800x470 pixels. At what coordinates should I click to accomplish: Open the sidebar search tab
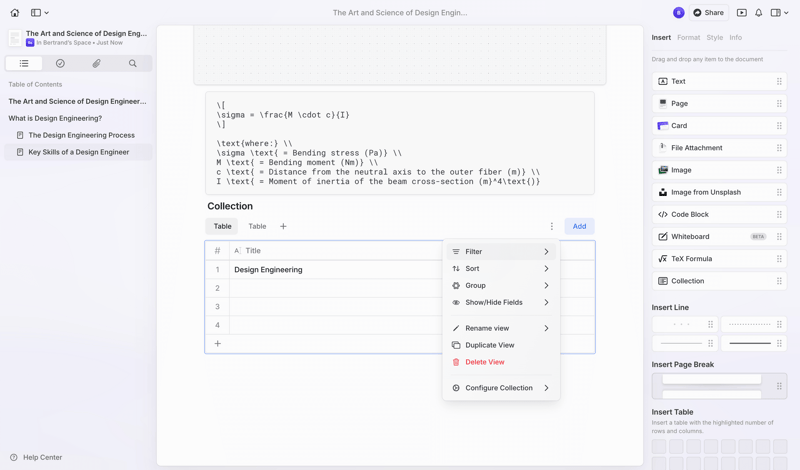coord(132,63)
